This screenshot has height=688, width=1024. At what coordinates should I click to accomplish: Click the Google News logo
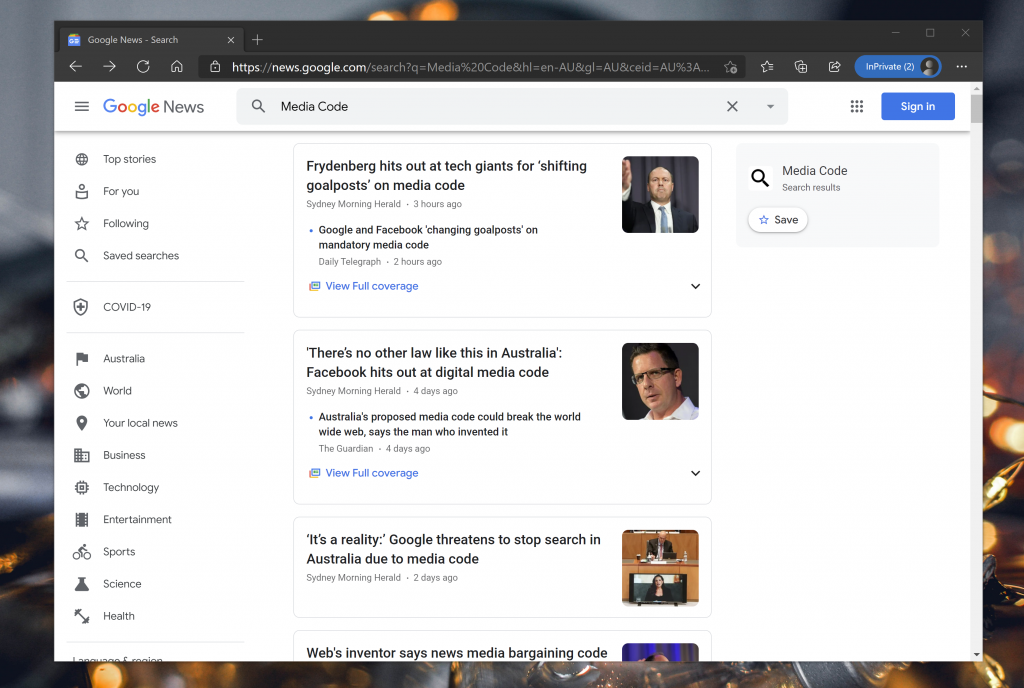[153, 106]
